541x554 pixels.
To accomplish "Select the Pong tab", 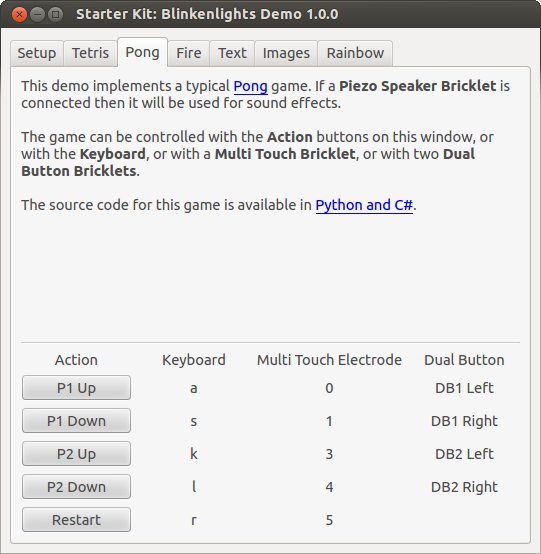I will pyautogui.click(x=142, y=52).
